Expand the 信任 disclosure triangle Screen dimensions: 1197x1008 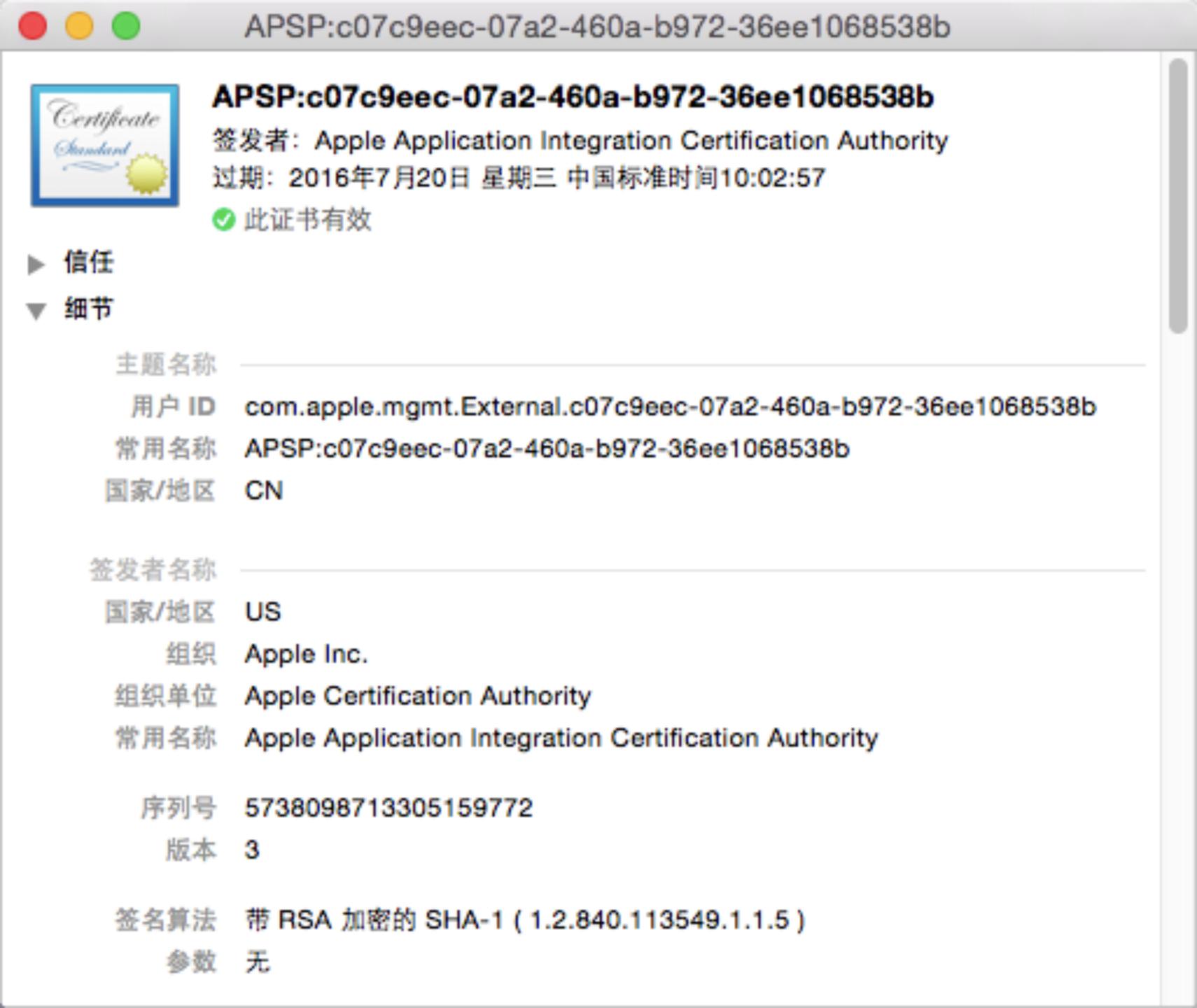tap(36, 264)
